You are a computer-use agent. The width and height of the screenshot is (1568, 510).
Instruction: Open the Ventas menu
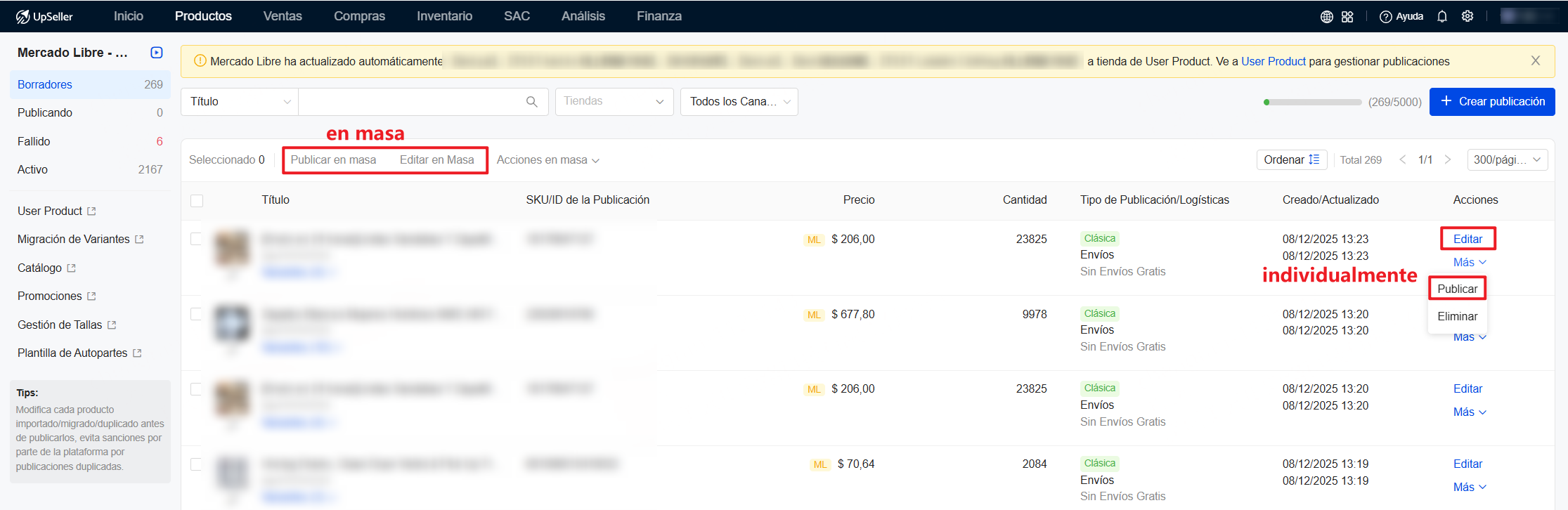(x=283, y=16)
